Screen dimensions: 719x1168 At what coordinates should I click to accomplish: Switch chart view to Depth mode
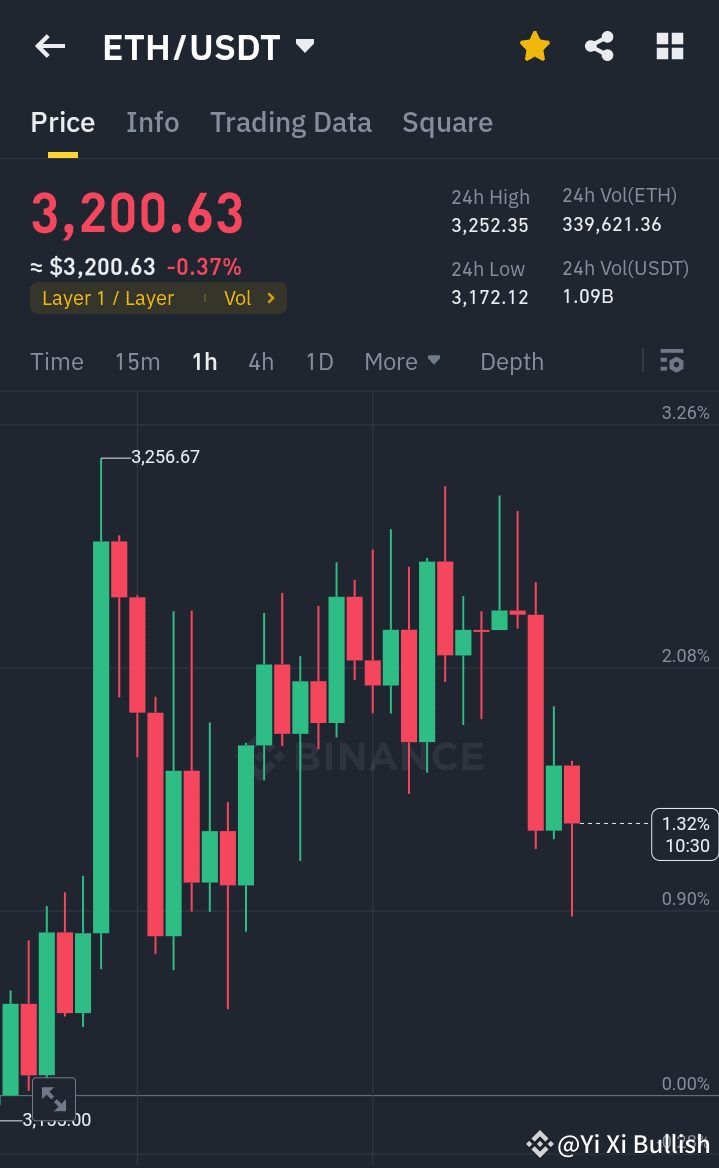pos(511,362)
